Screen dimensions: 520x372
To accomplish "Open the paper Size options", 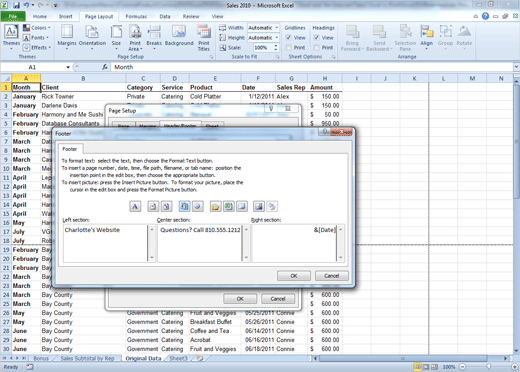I will [x=116, y=37].
